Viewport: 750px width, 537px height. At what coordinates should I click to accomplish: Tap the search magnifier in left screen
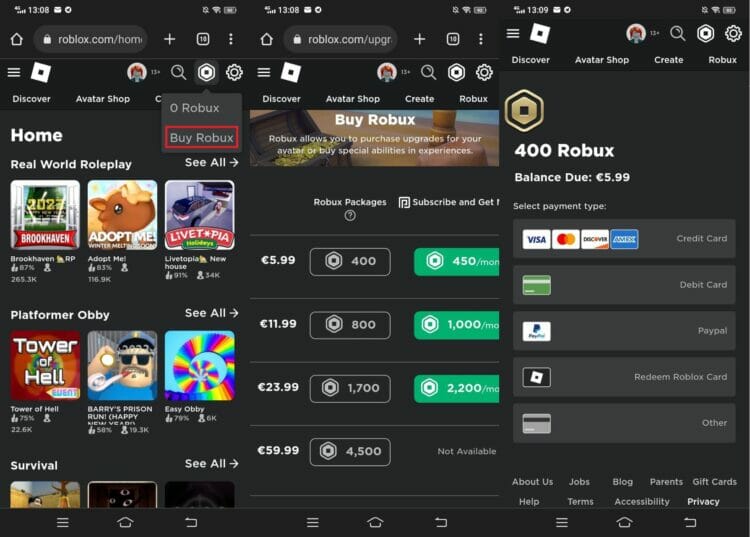[x=178, y=73]
